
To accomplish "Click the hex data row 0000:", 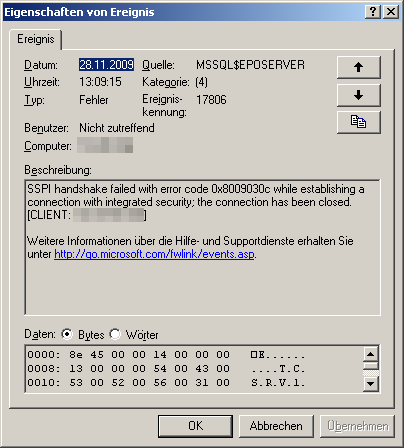I will coord(166,355).
